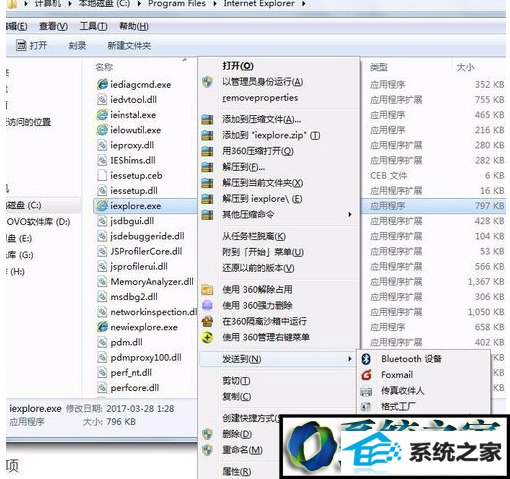
Task: Select OVO软件库 (D:) in navigation pane
Action: [x=38, y=222]
